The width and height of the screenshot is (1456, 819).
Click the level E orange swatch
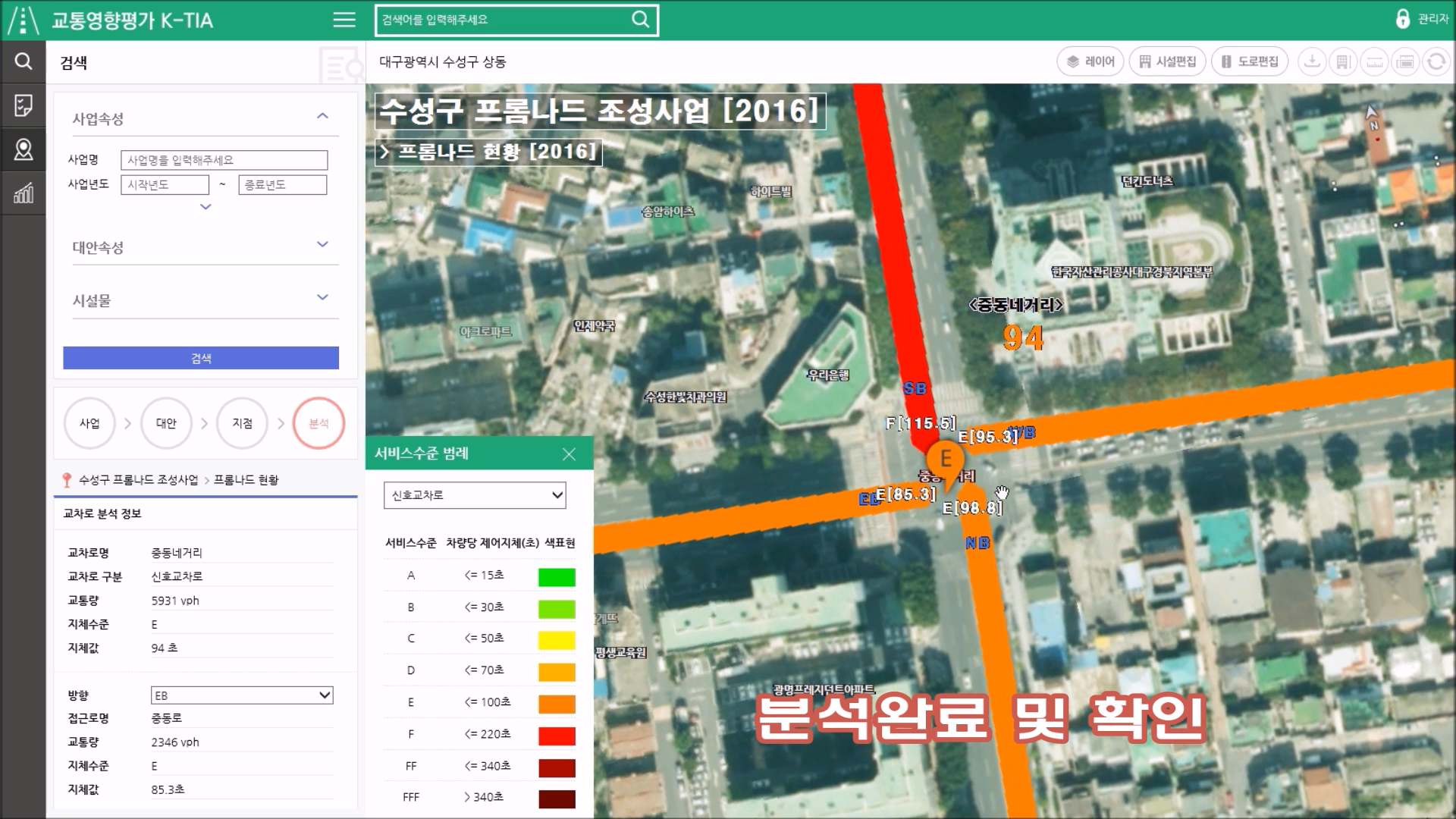(x=557, y=704)
